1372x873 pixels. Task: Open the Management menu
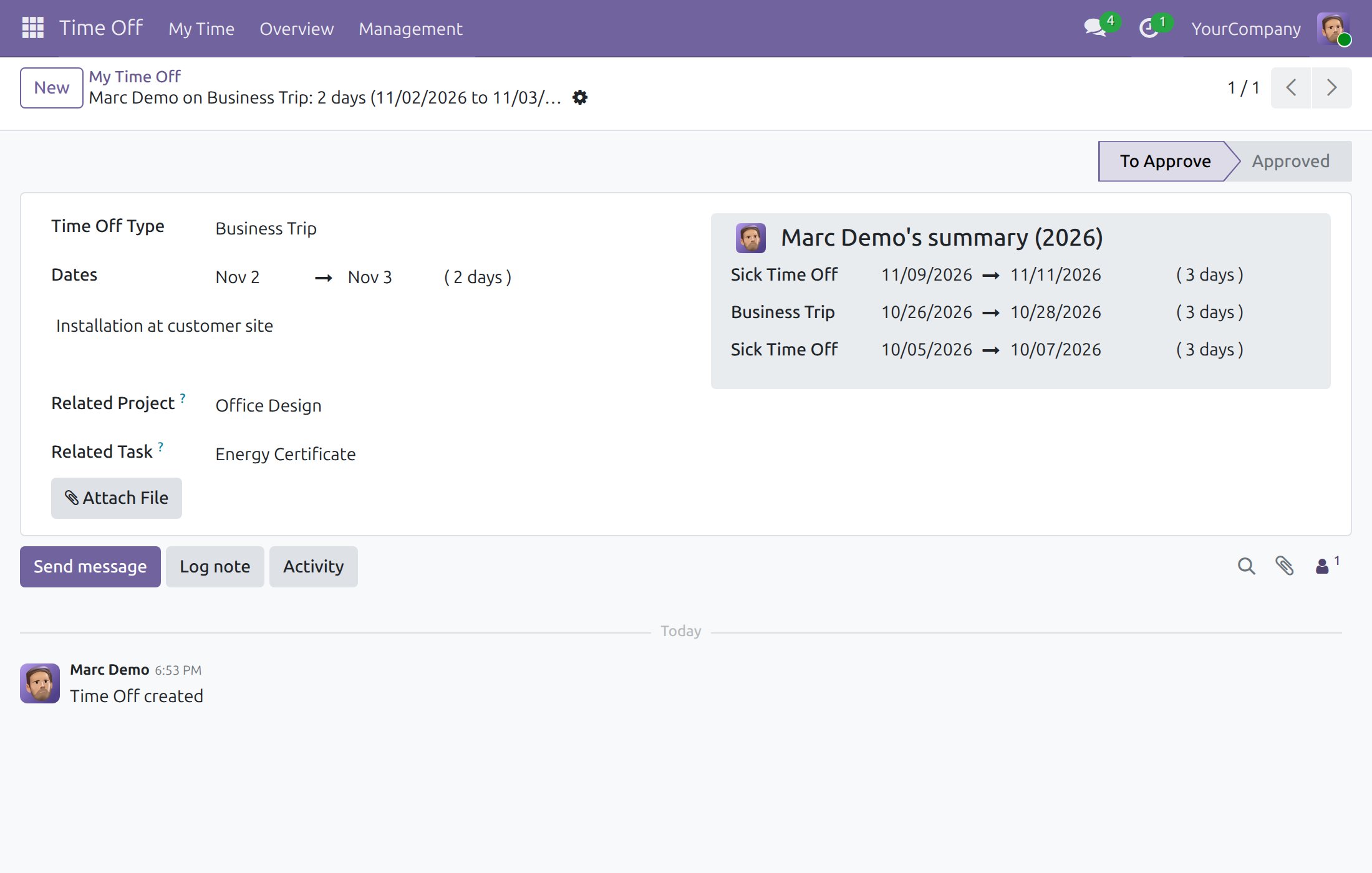pyautogui.click(x=410, y=29)
